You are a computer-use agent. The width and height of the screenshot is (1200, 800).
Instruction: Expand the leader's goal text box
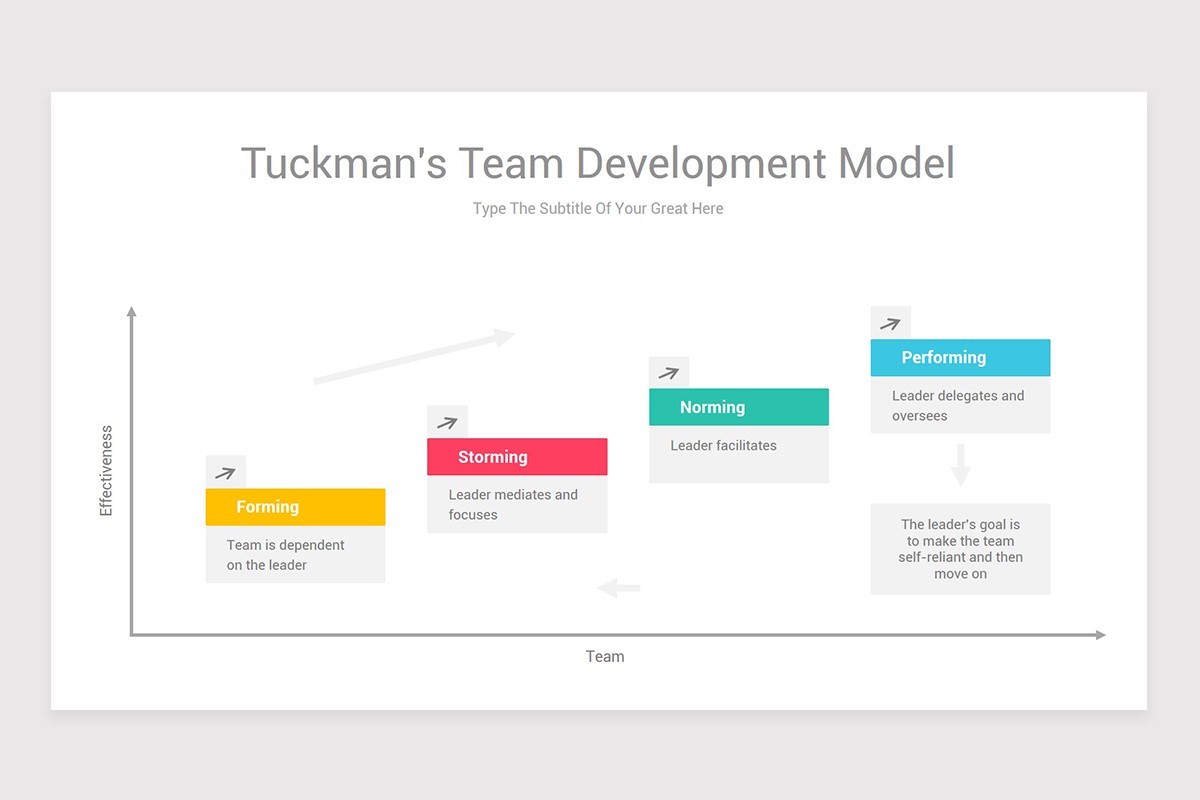(x=960, y=548)
